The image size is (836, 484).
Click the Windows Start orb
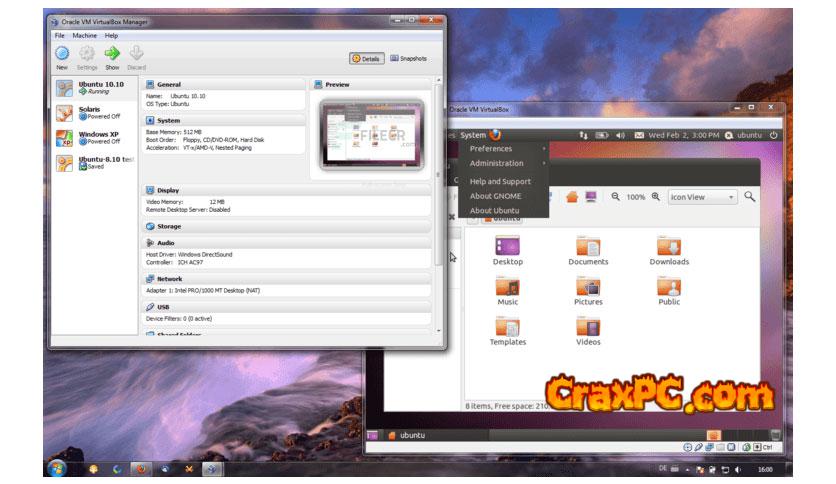[x=57, y=469]
